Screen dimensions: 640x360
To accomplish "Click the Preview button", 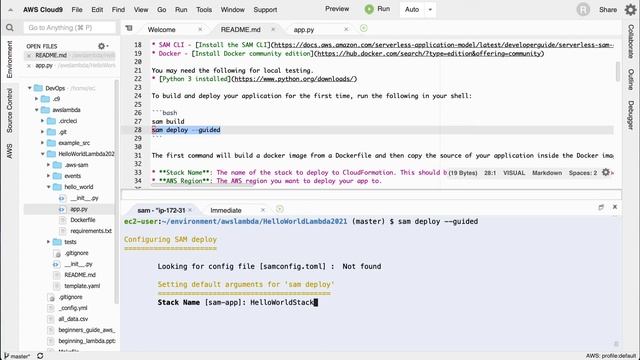I will coord(337,9).
